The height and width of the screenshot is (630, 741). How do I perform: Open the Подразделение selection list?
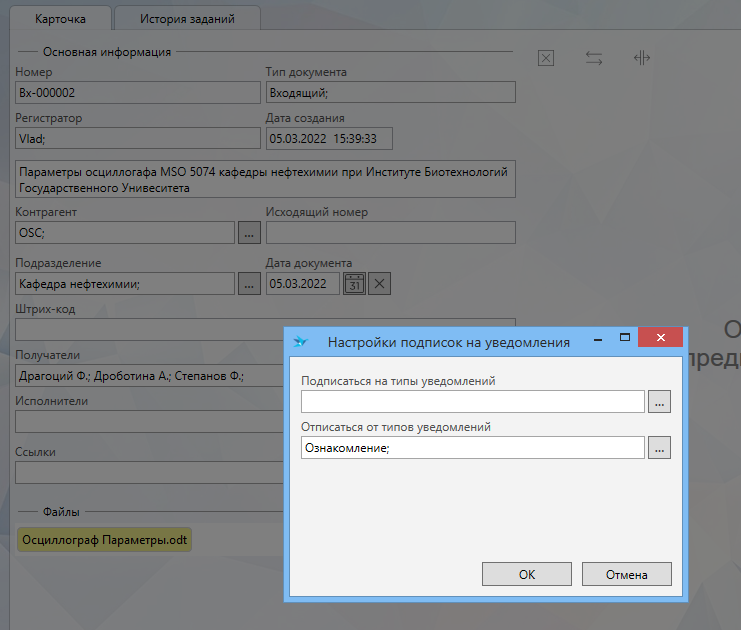[x=250, y=284]
